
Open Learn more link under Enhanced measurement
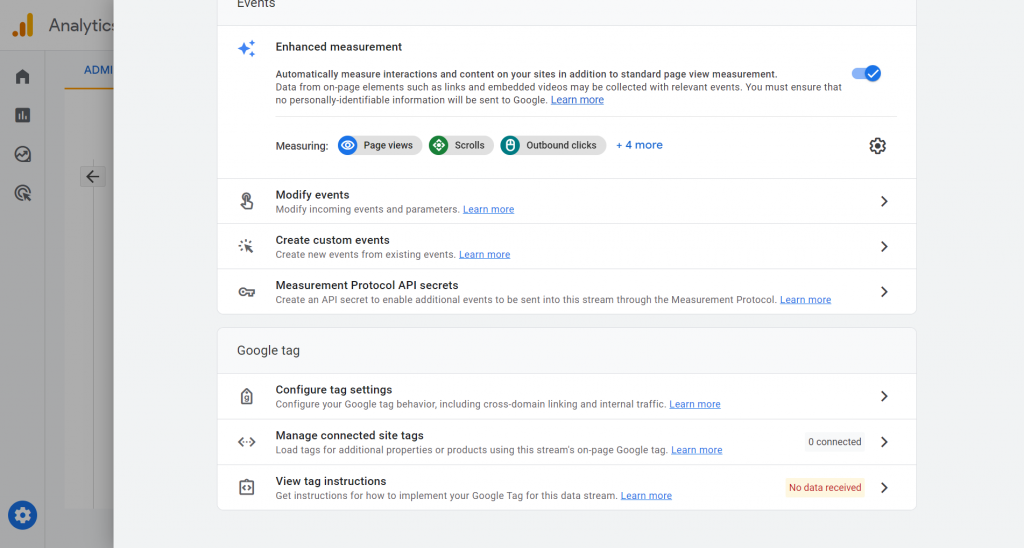577,100
